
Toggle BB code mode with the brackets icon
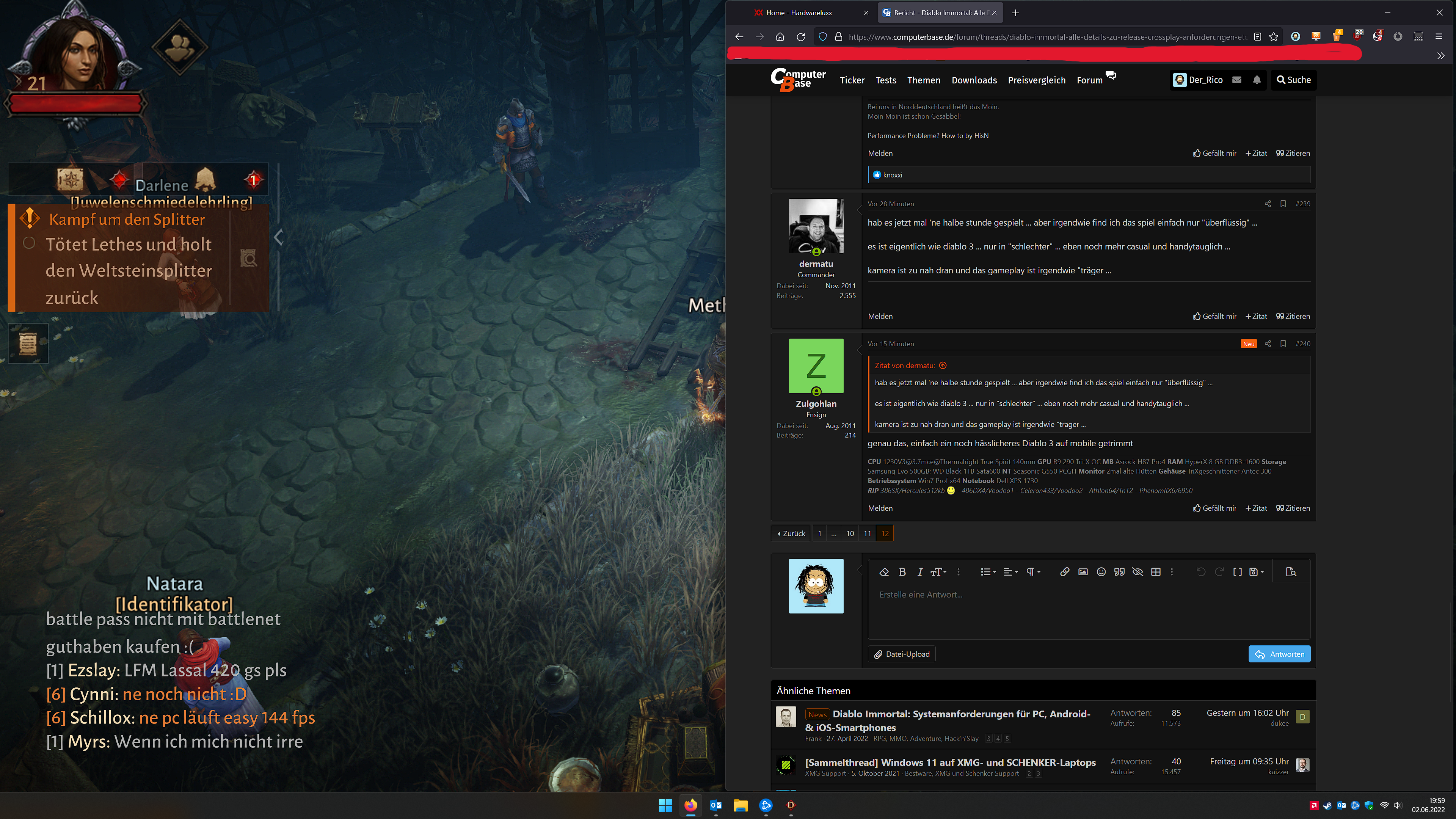pyautogui.click(x=1237, y=572)
